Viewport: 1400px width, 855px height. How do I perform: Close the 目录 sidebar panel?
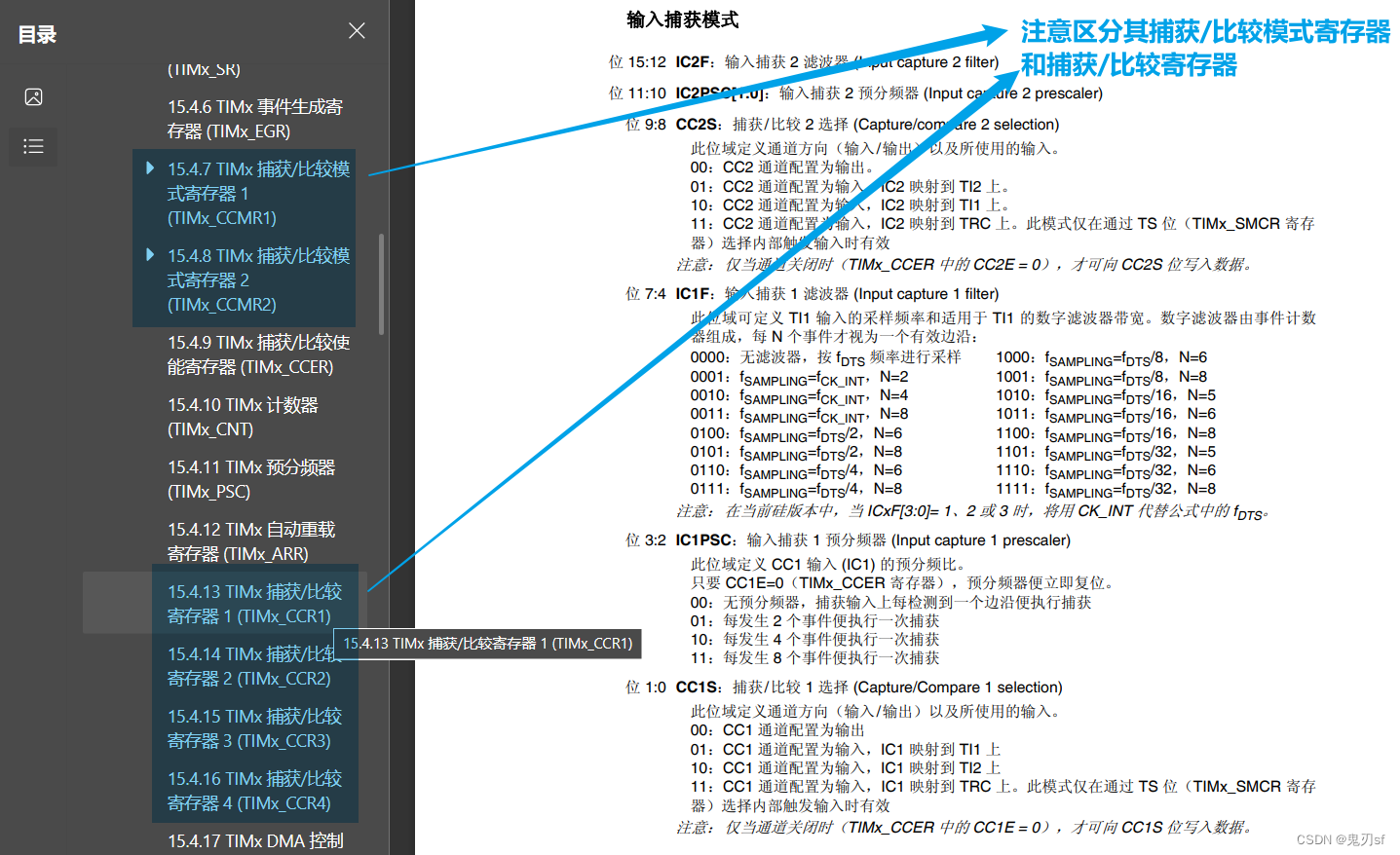(357, 31)
